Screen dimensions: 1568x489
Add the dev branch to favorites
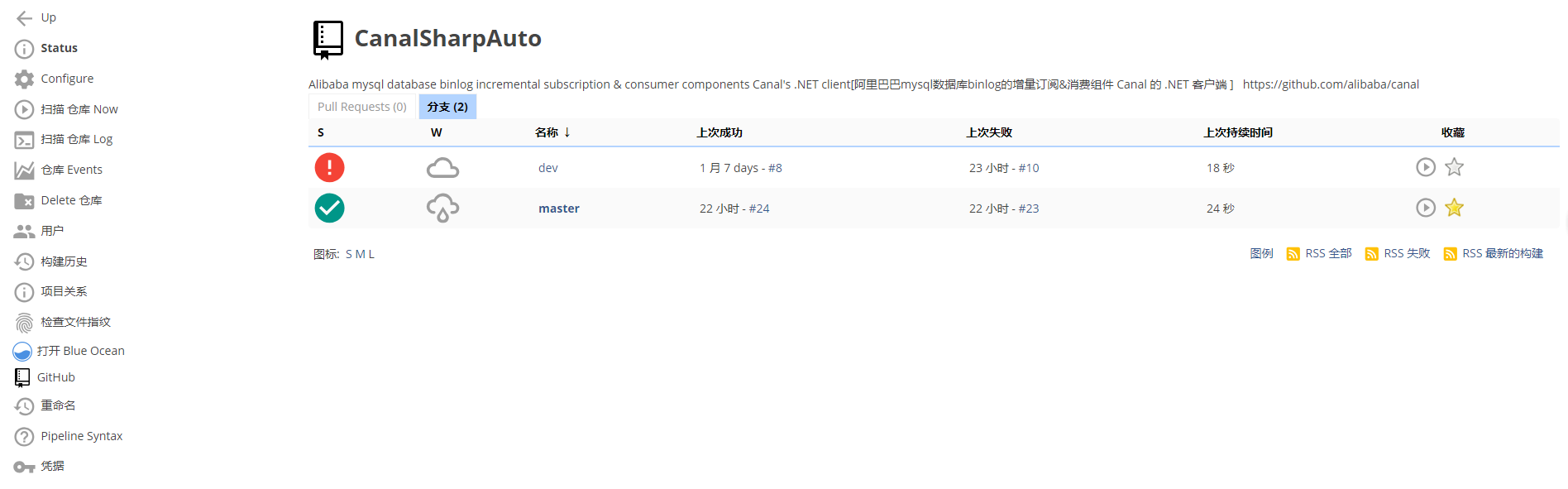(1455, 167)
